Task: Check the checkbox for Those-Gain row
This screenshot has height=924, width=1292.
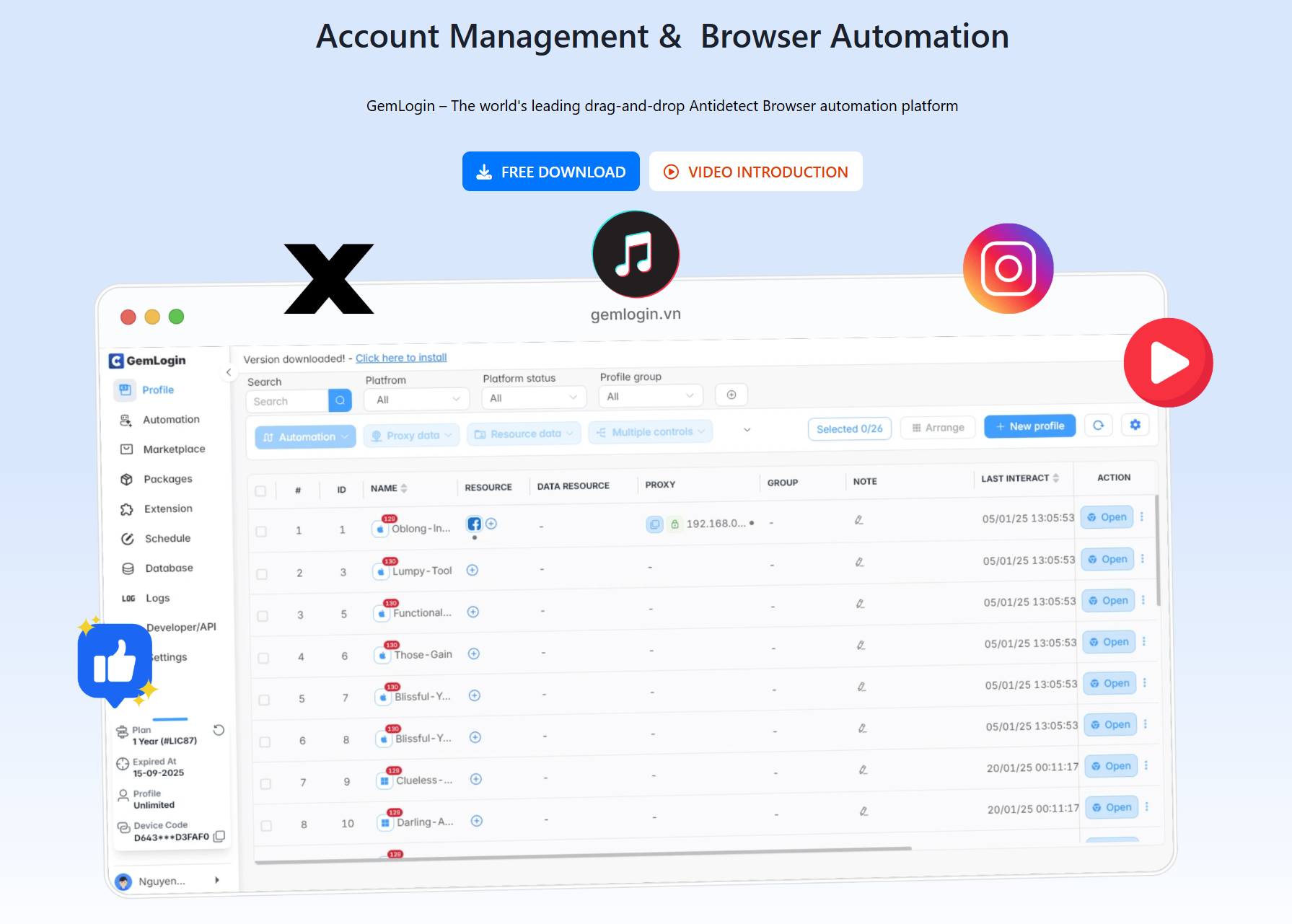Action: (x=263, y=658)
